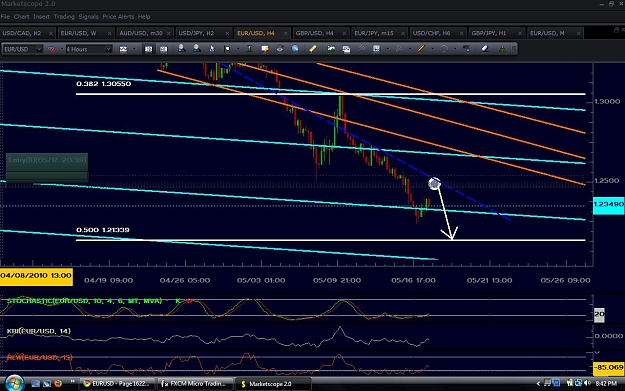Select the eraser tool
625x391 pixels.
[x=485, y=49]
